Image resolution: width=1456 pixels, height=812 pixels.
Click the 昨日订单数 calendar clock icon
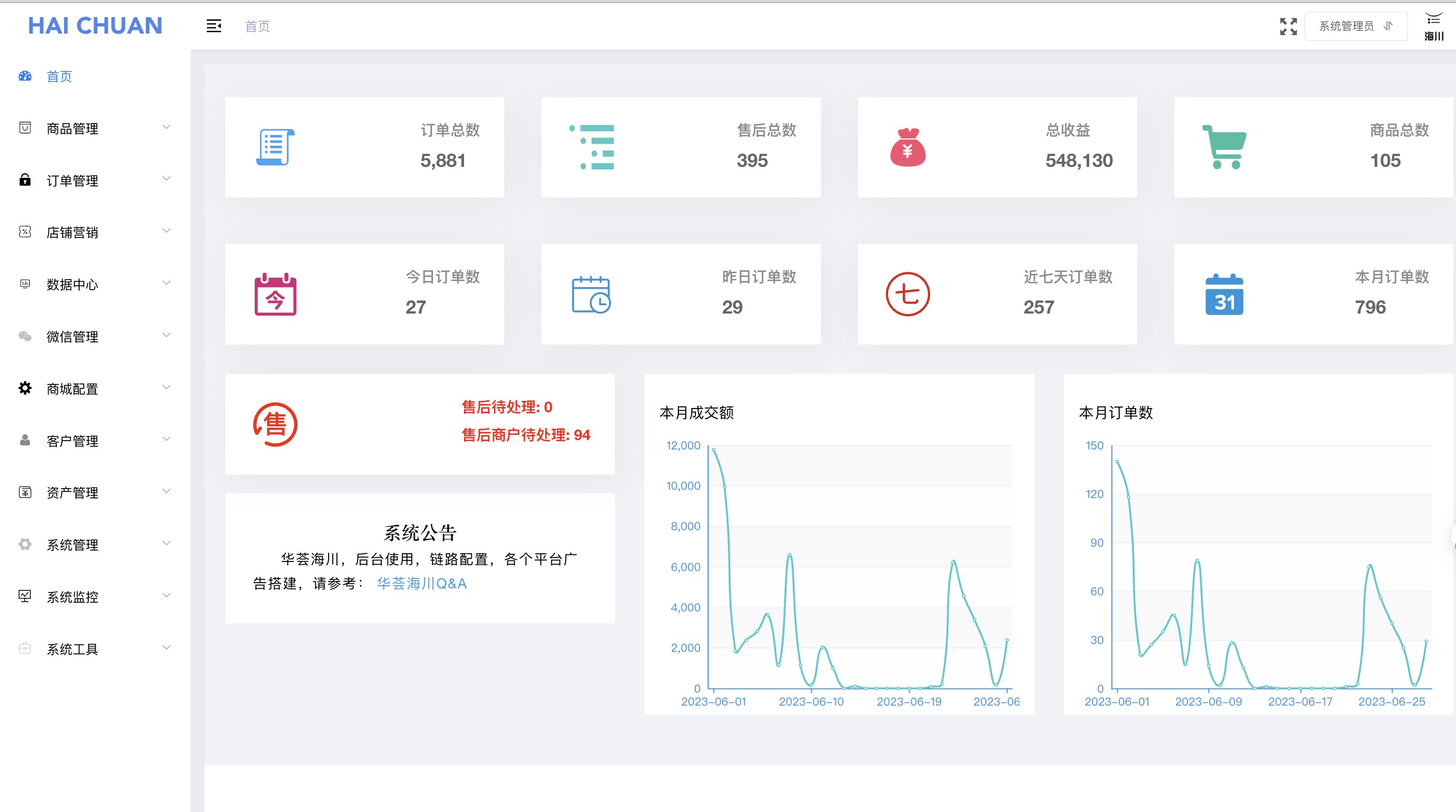[x=591, y=294]
